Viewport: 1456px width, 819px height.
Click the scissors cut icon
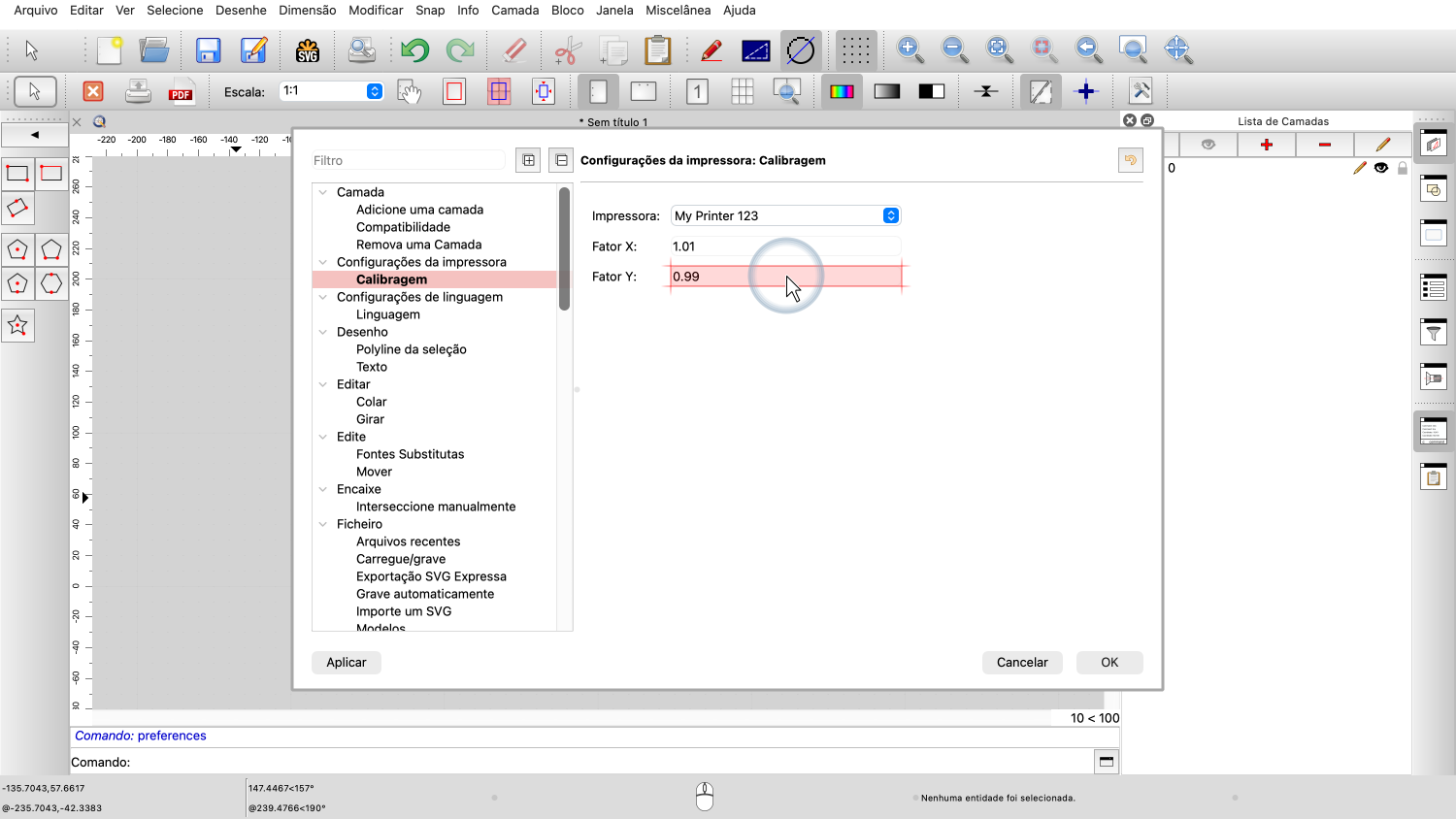pyautogui.click(x=569, y=49)
